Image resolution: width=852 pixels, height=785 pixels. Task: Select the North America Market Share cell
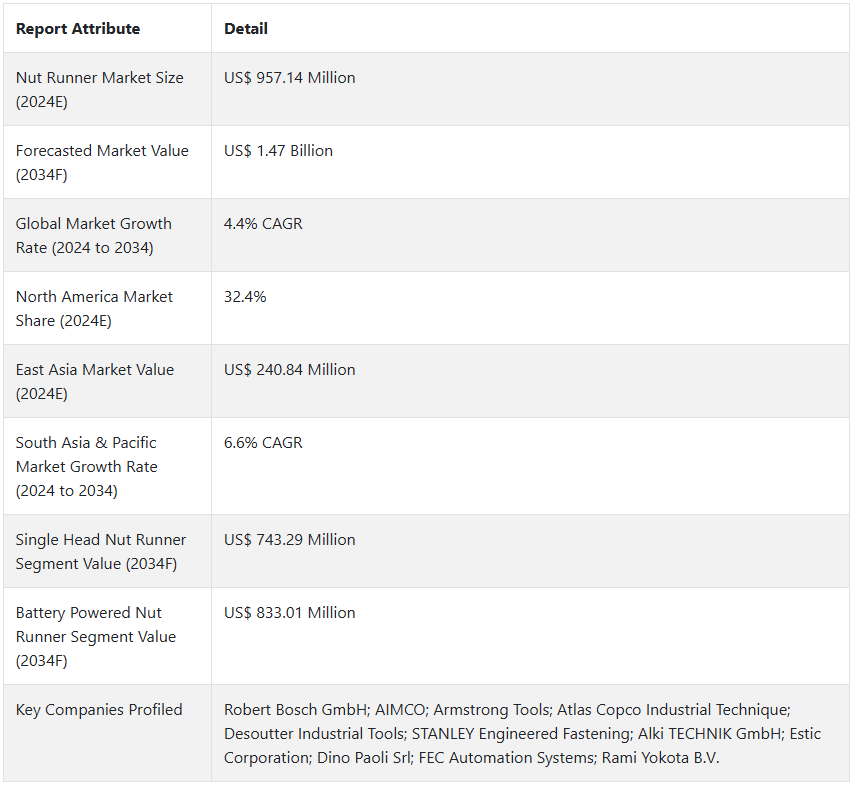click(94, 309)
